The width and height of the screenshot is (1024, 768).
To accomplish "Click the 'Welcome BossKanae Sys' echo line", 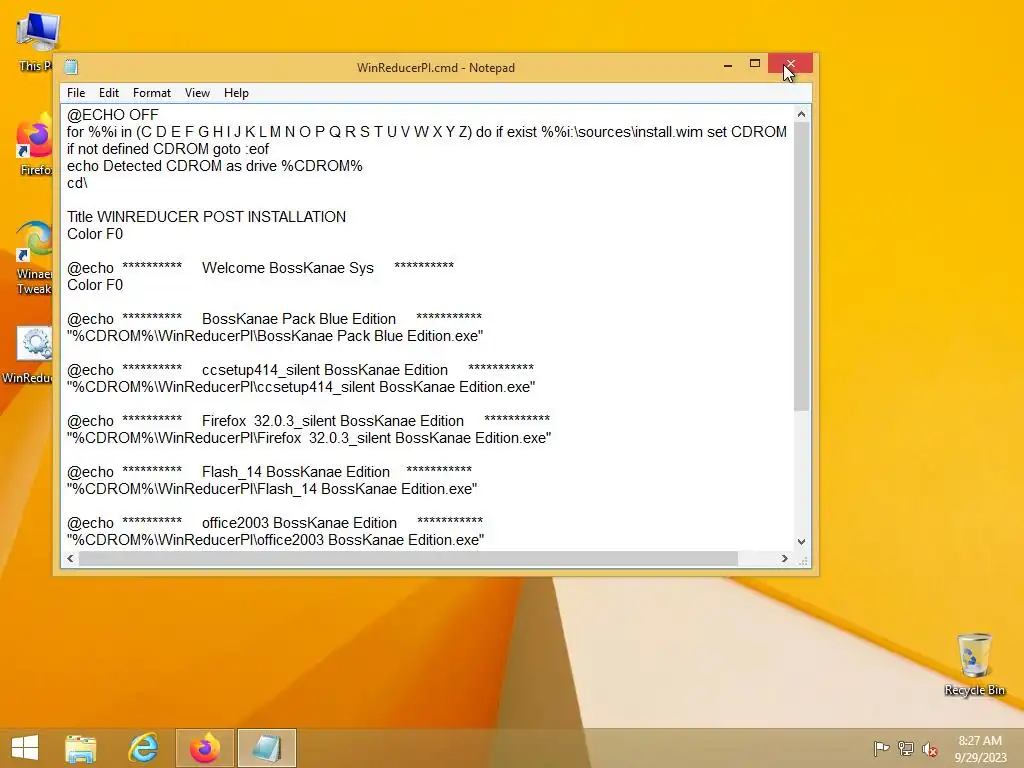I will click(x=260, y=268).
